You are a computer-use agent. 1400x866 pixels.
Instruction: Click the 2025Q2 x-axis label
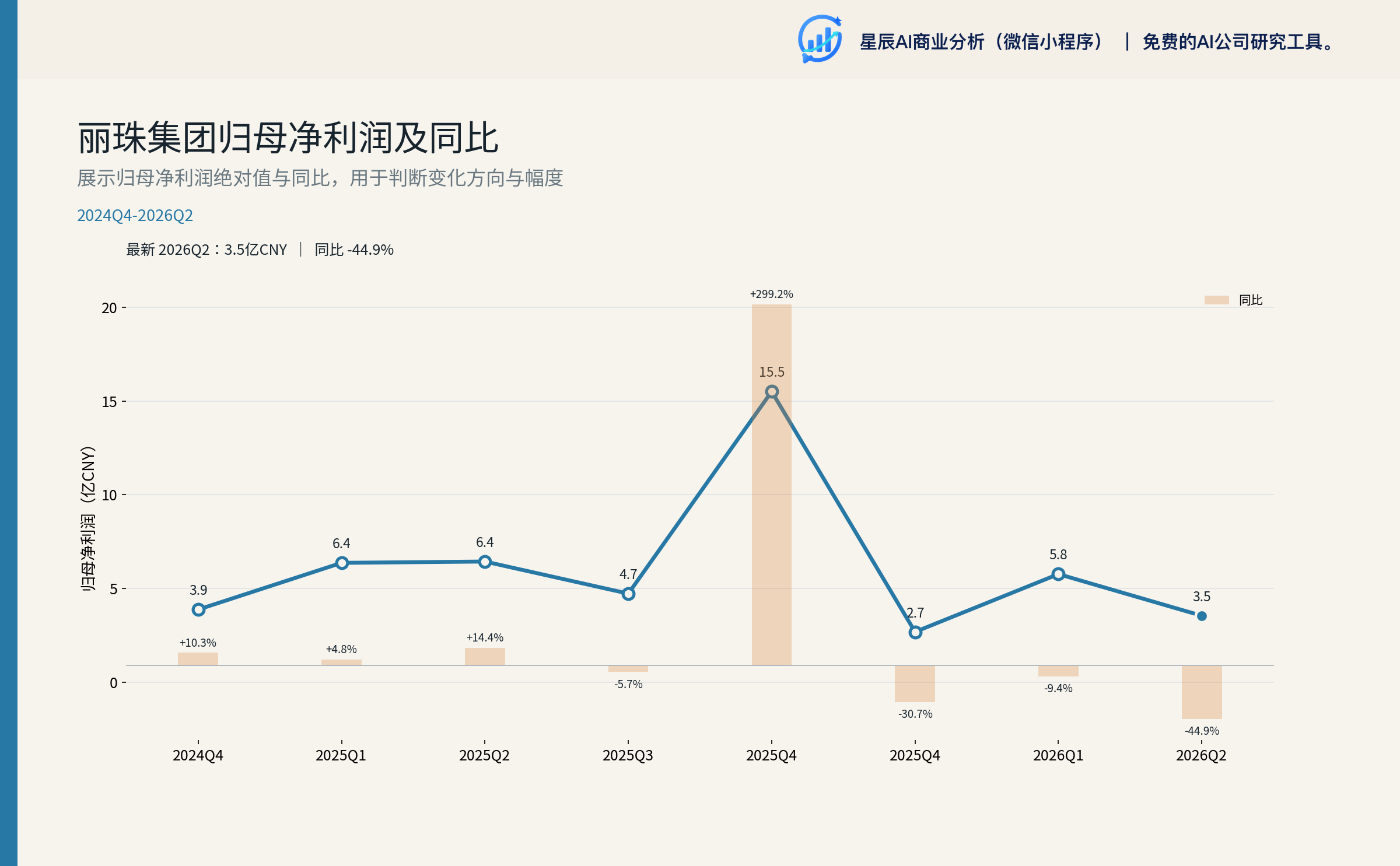pyautogui.click(x=485, y=755)
